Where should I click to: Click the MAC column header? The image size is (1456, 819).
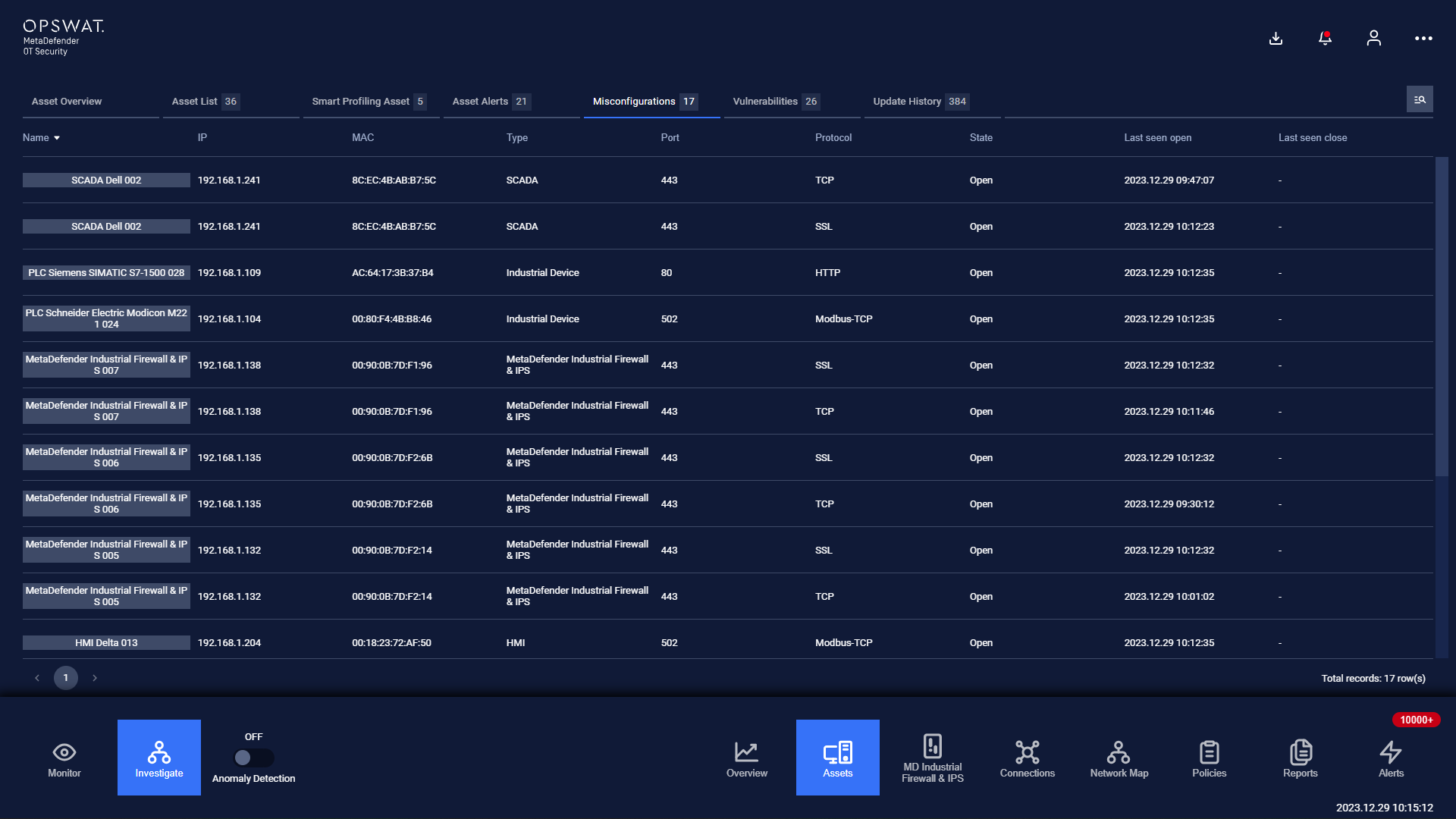pos(362,138)
